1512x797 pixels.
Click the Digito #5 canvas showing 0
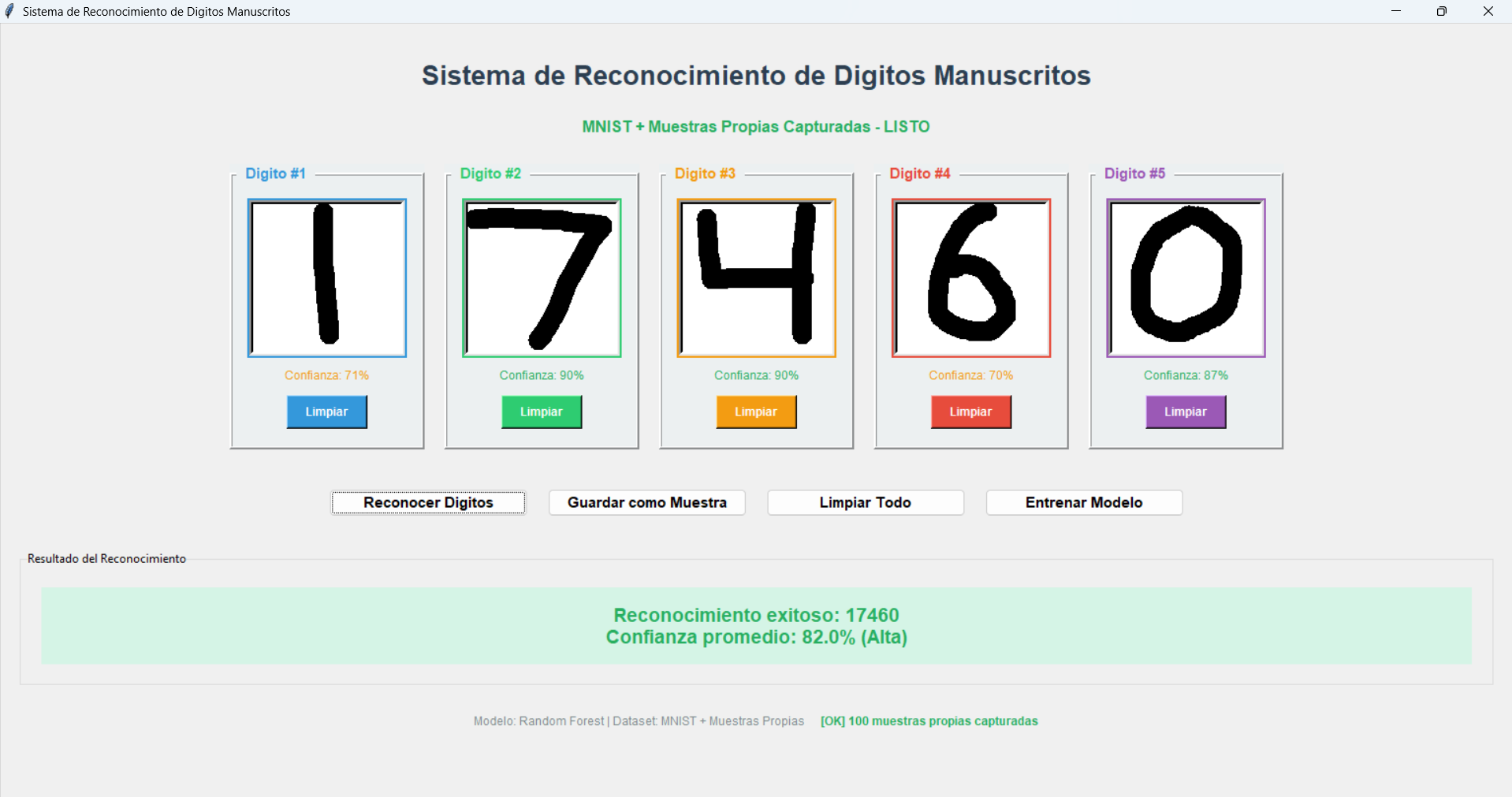tap(1186, 278)
